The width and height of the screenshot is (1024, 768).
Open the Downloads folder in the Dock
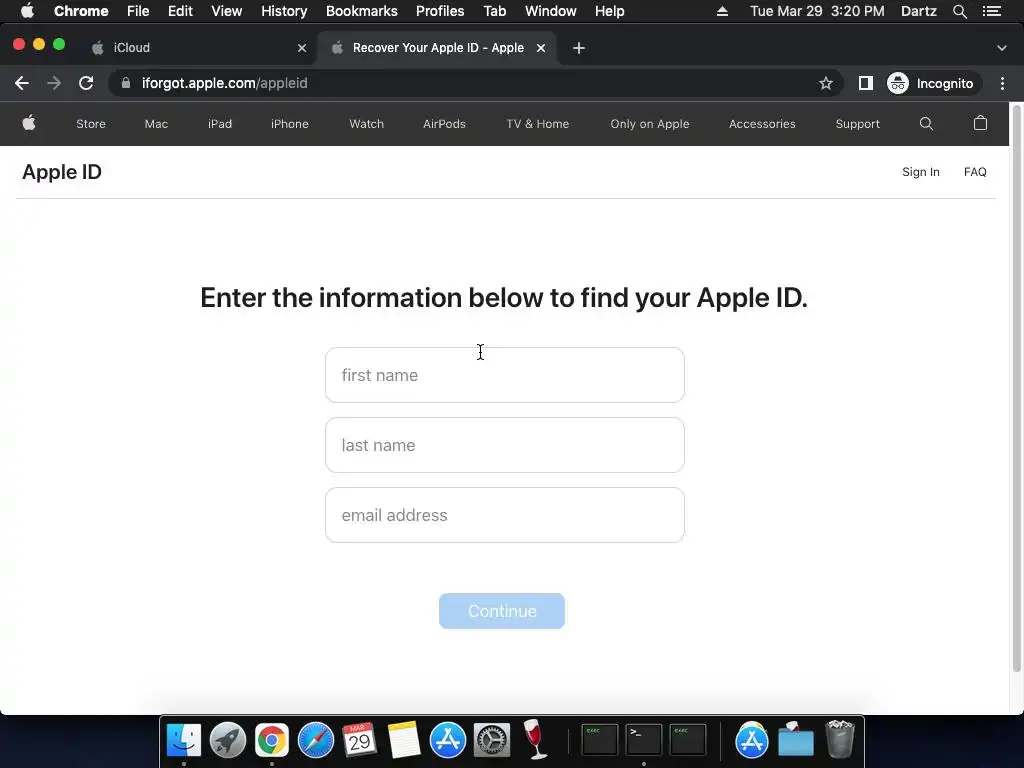[796, 741]
